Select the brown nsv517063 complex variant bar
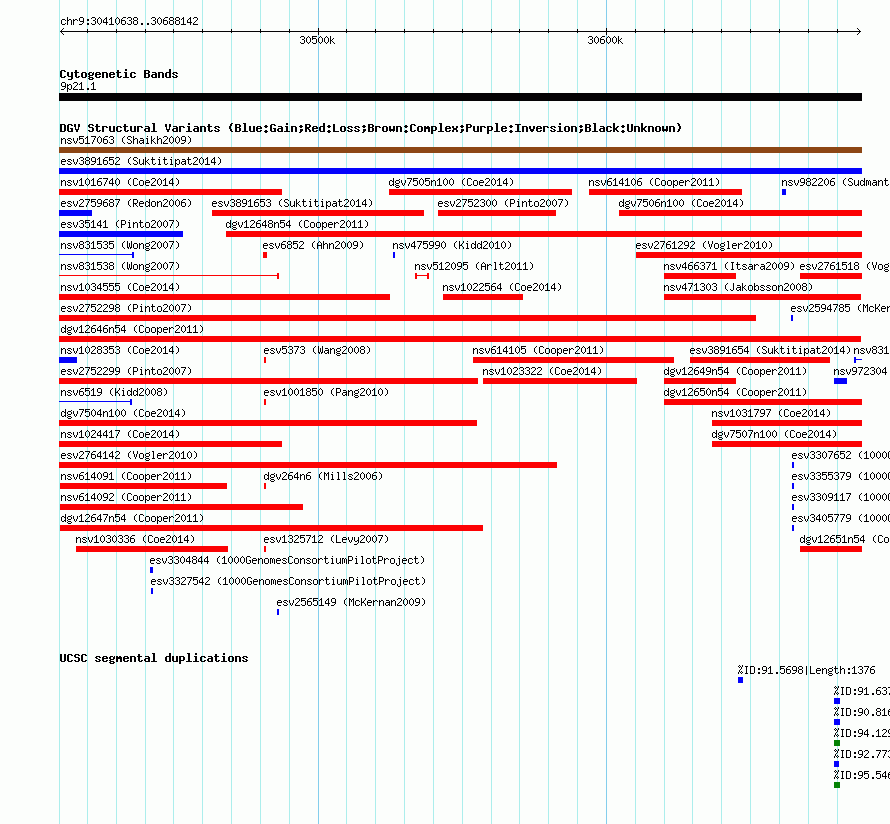Screen dimensions: 890x824 pyautogui.click(x=460, y=150)
